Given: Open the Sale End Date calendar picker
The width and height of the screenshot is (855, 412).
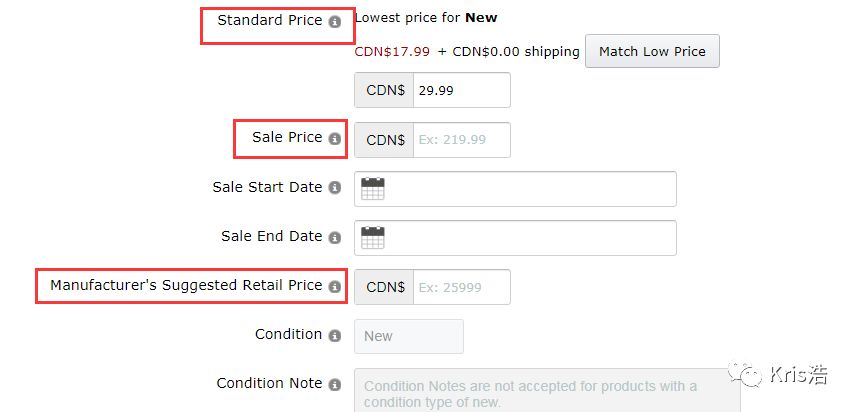Looking at the screenshot, I should 373,238.
